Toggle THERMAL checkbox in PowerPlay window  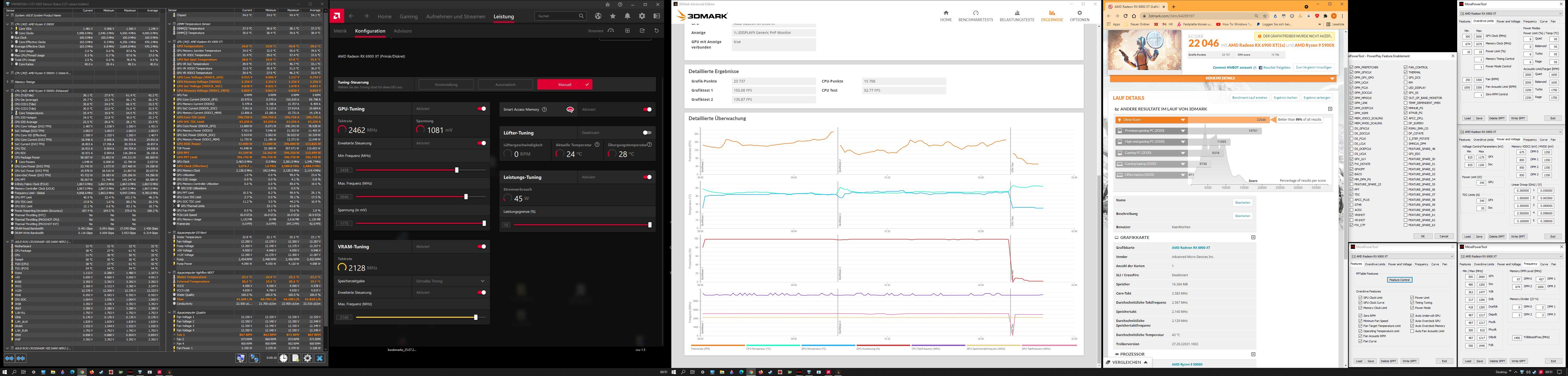pyautogui.click(x=1405, y=72)
